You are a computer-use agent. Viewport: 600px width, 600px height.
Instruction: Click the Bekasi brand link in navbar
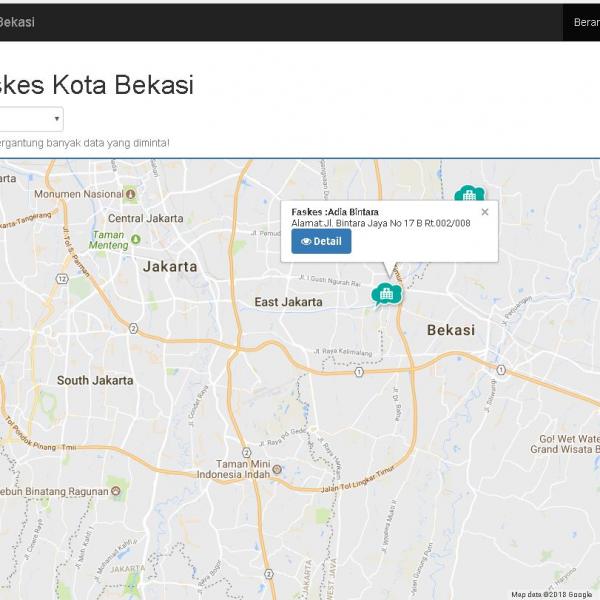point(17,22)
